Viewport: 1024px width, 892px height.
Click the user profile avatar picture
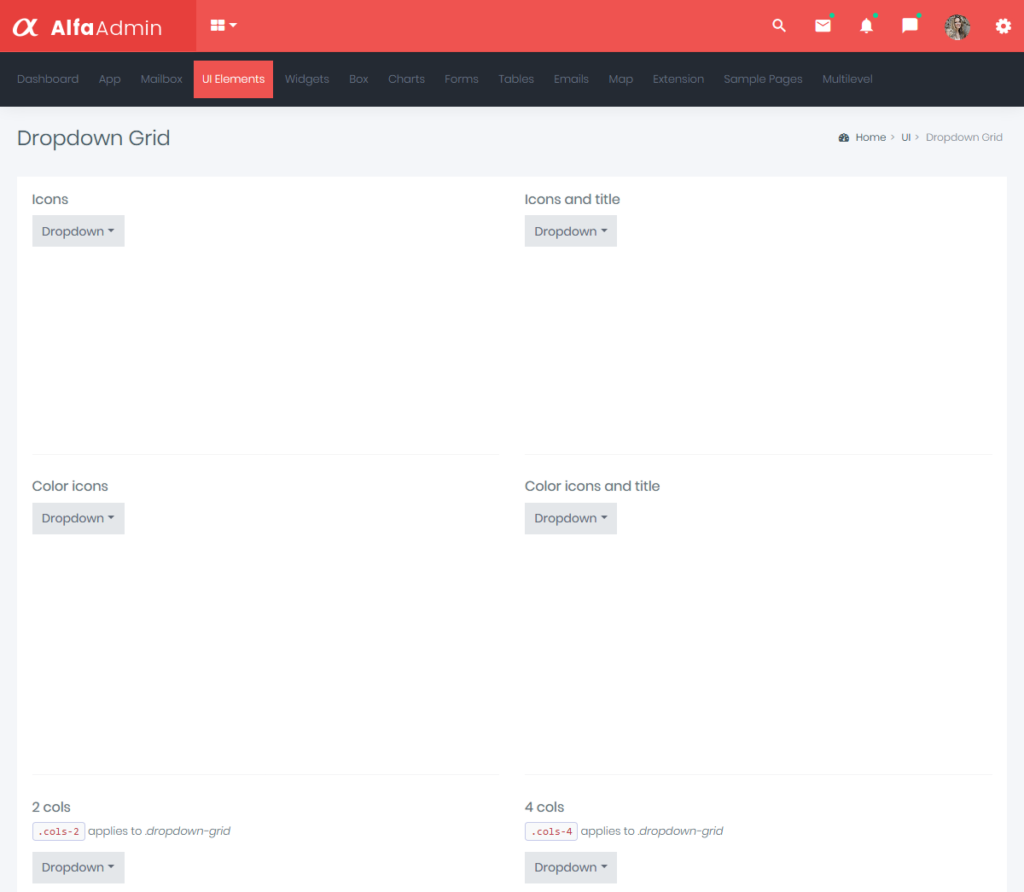[957, 26]
